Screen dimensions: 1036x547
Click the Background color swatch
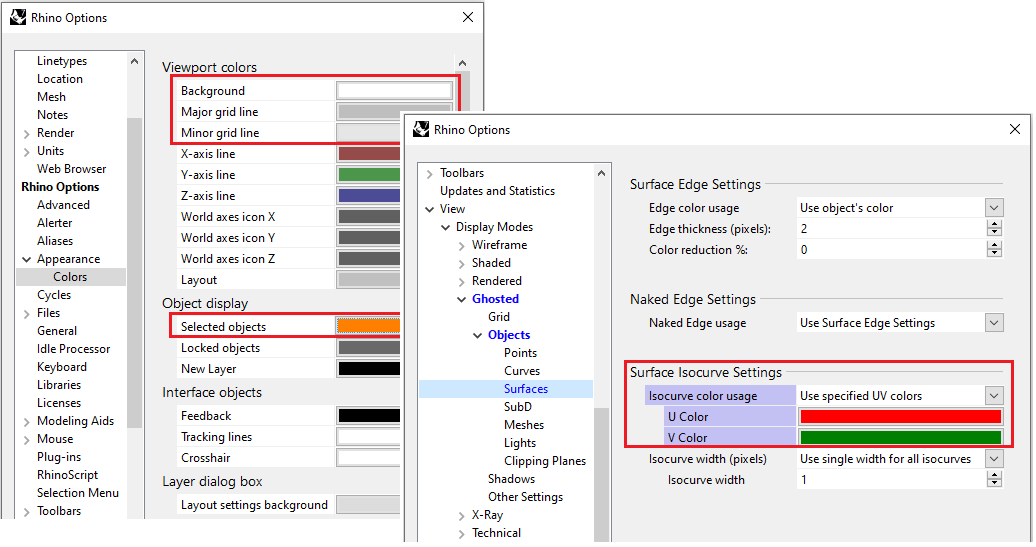point(394,91)
